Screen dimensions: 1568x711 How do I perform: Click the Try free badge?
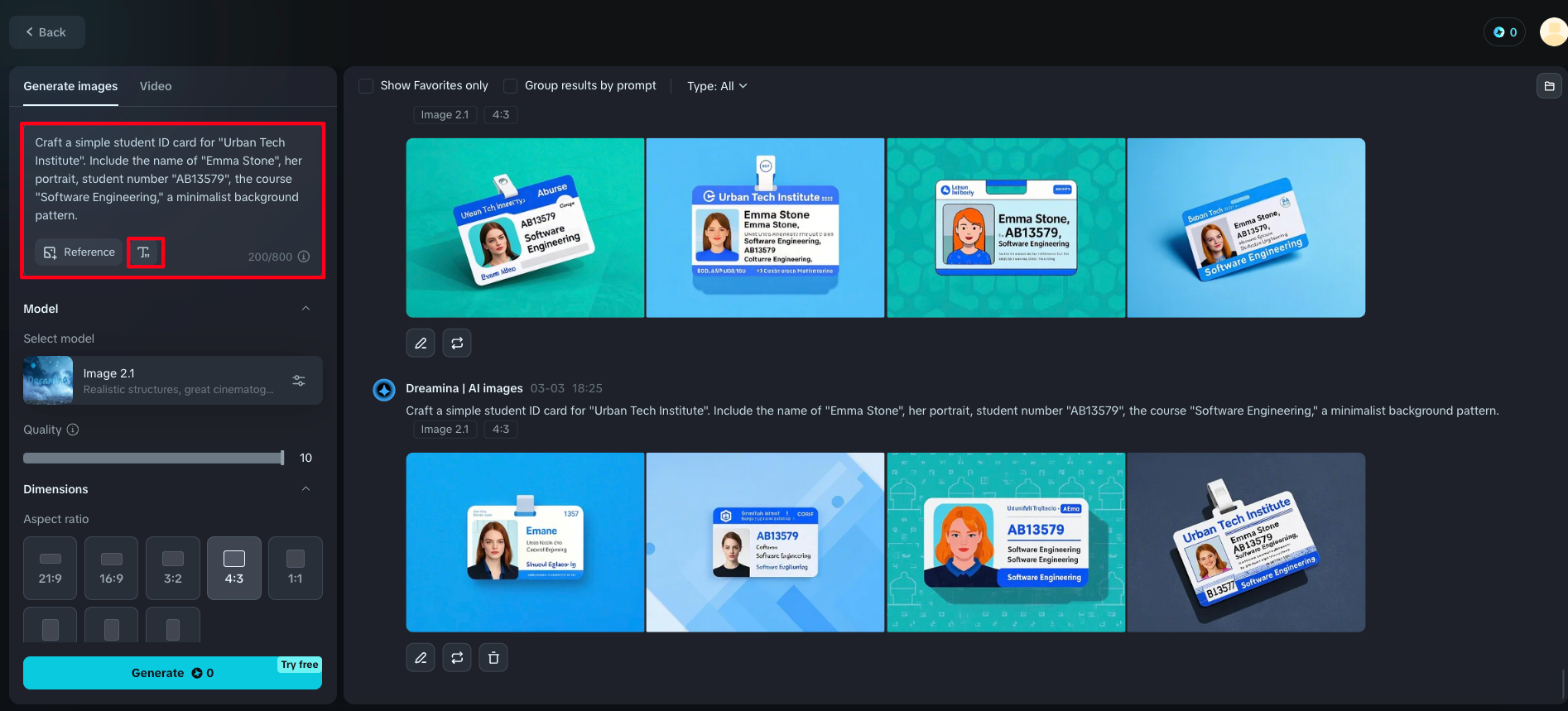(300, 665)
